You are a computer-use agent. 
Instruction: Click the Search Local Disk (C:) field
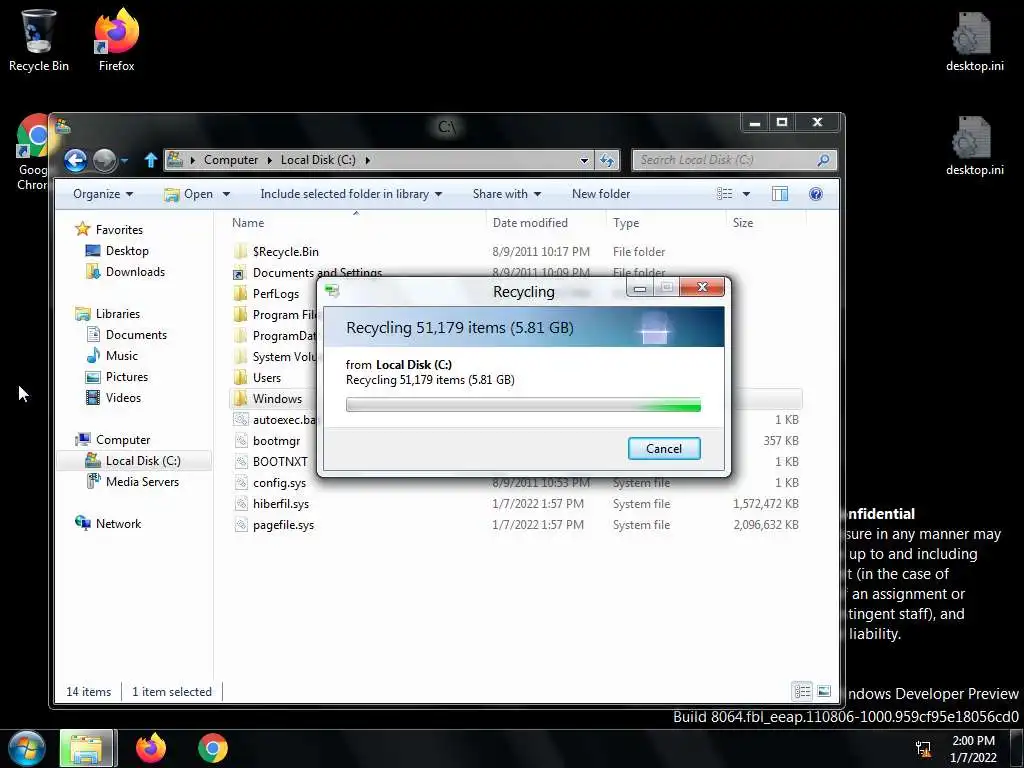pyautogui.click(x=727, y=160)
